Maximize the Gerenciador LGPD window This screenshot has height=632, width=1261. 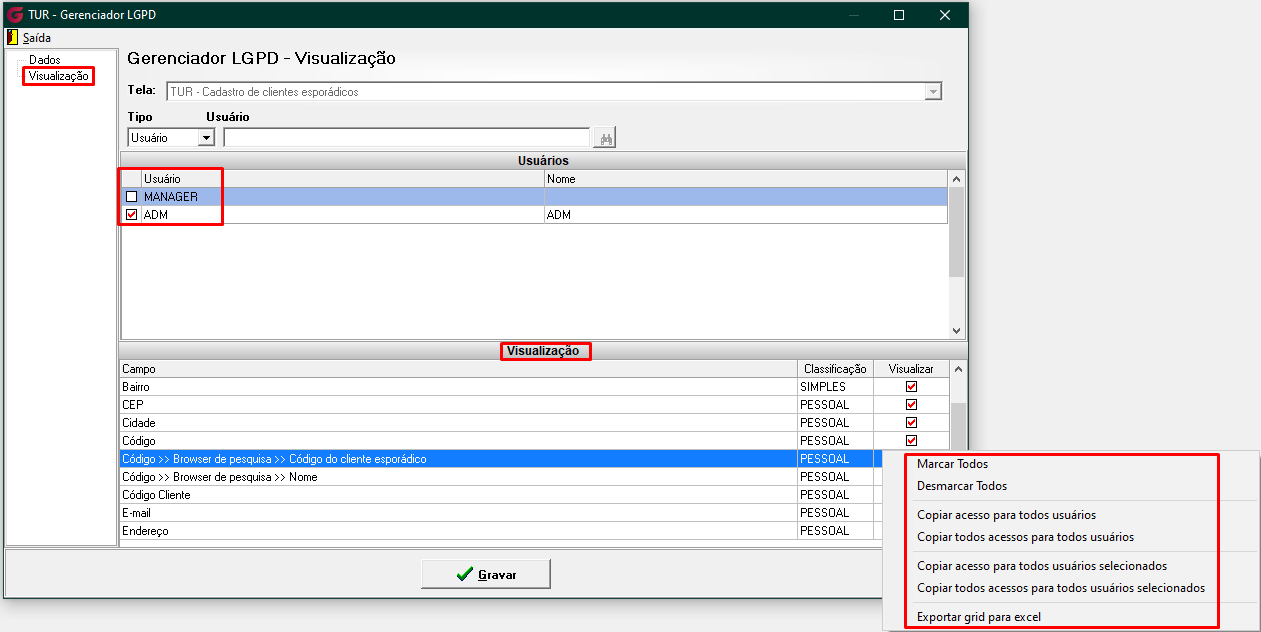tap(899, 15)
